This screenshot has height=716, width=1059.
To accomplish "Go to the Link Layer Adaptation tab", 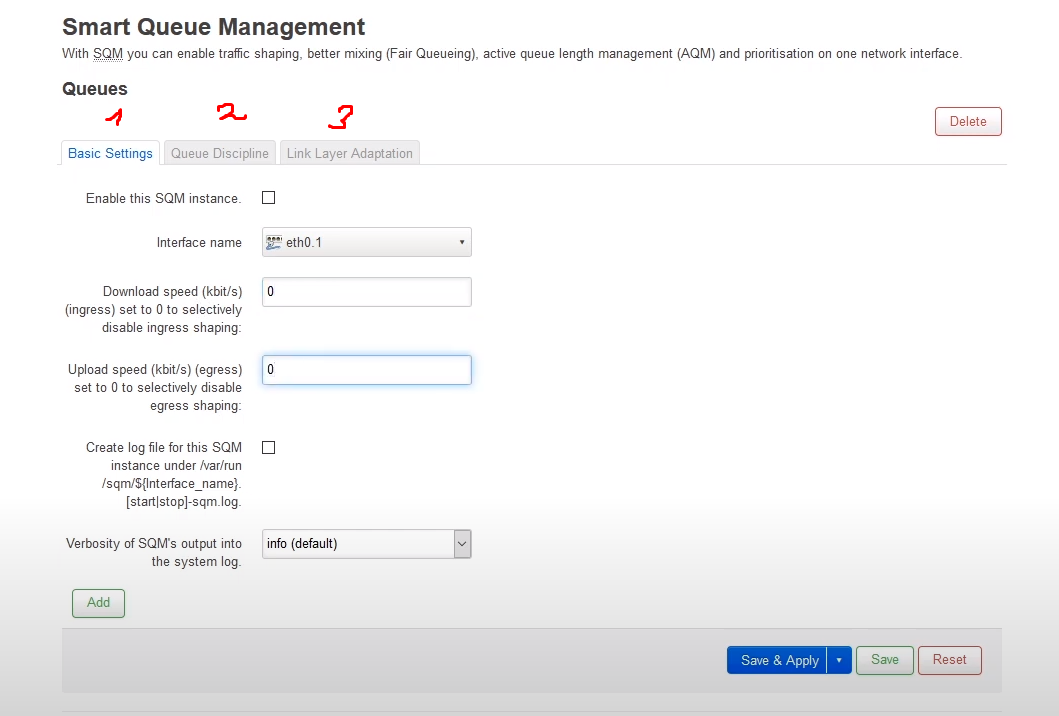I will coord(349,153).
